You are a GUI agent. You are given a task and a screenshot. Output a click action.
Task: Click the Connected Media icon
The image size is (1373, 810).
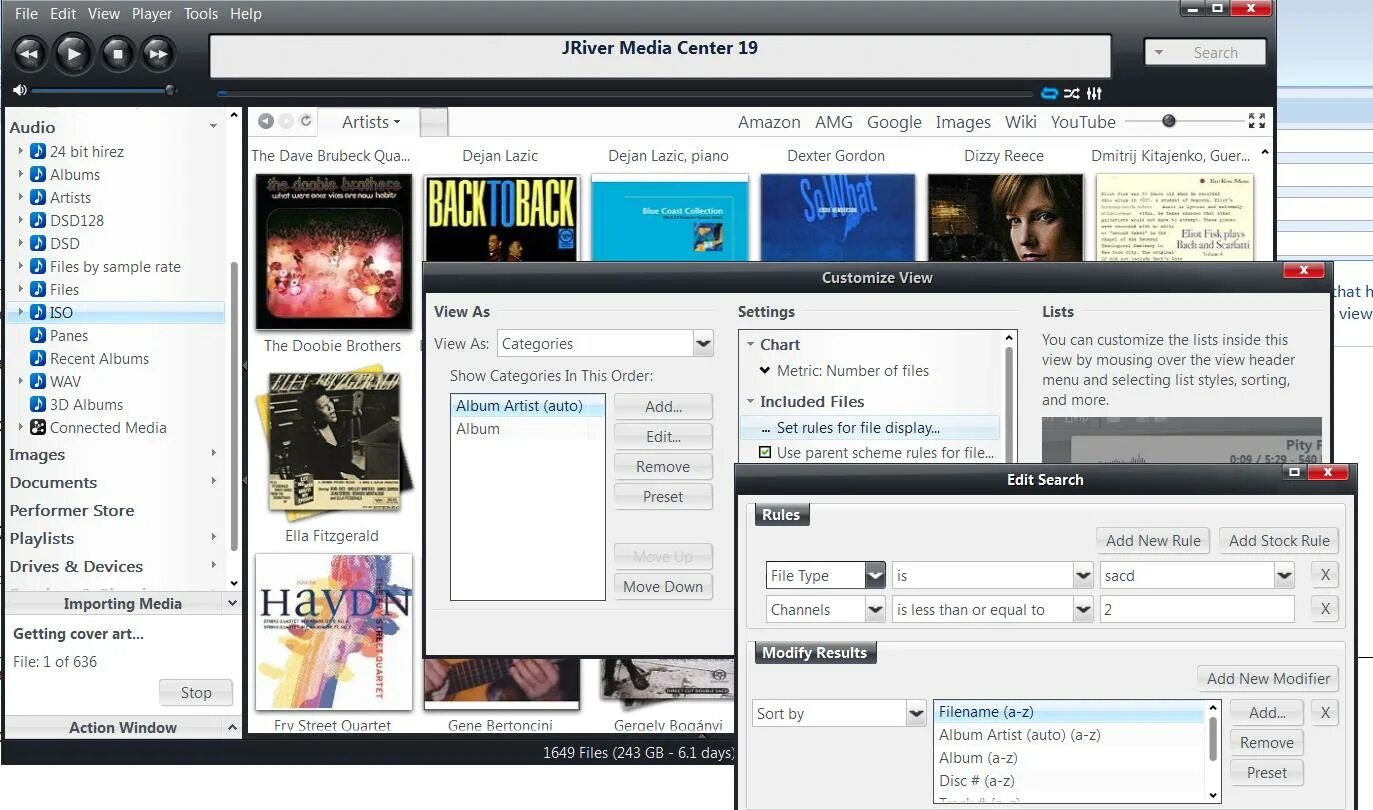[x=38, y=427]
